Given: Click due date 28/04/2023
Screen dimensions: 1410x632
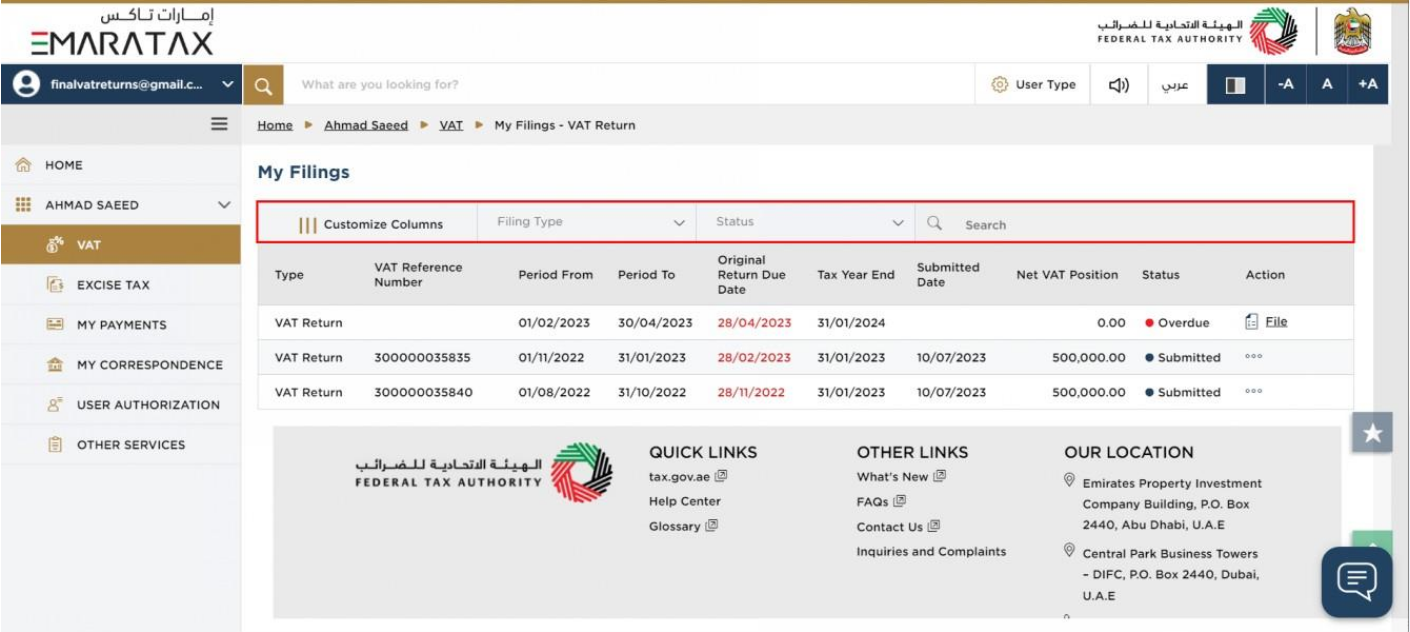Looking at the screenshot, I should [754, 323].
